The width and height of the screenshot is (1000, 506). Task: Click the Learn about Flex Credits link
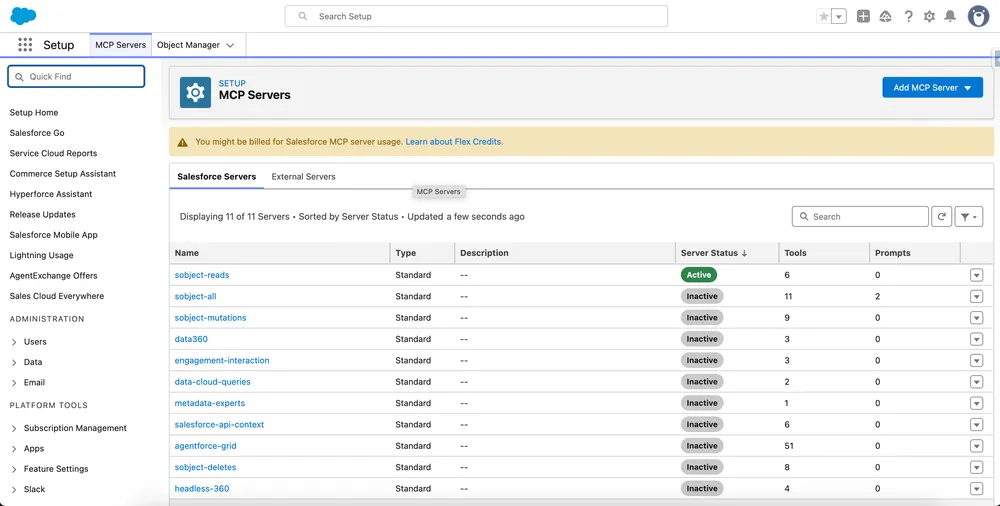click(454, 142)
